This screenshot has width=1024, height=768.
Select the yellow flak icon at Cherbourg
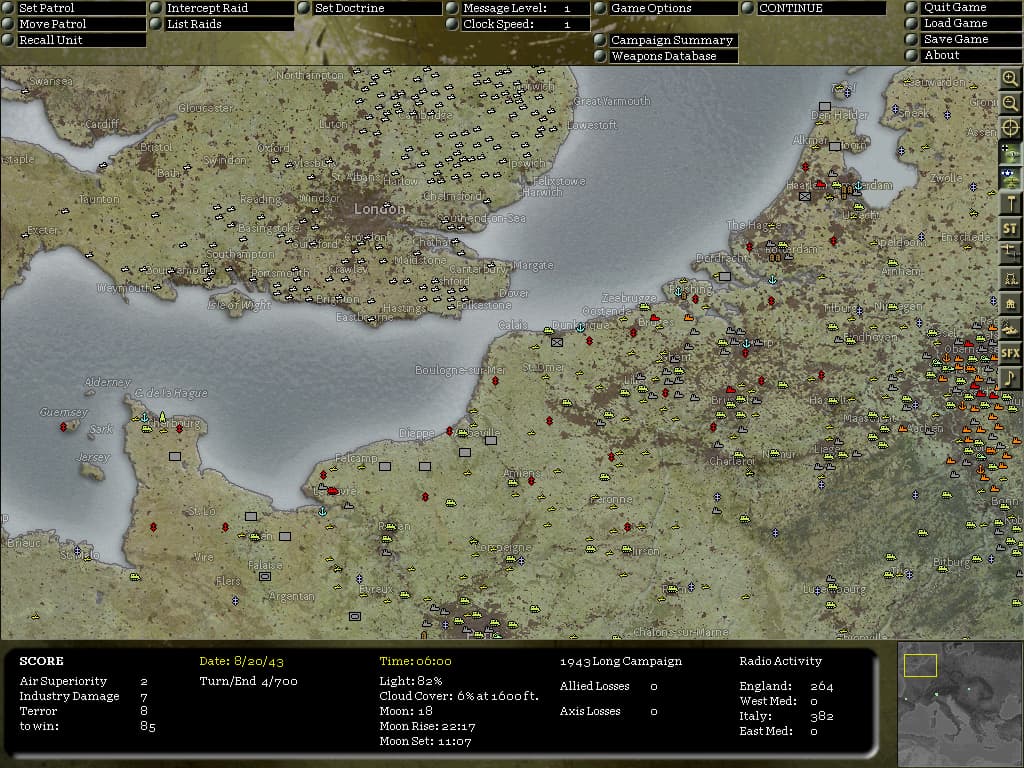[x=163, y=417]
